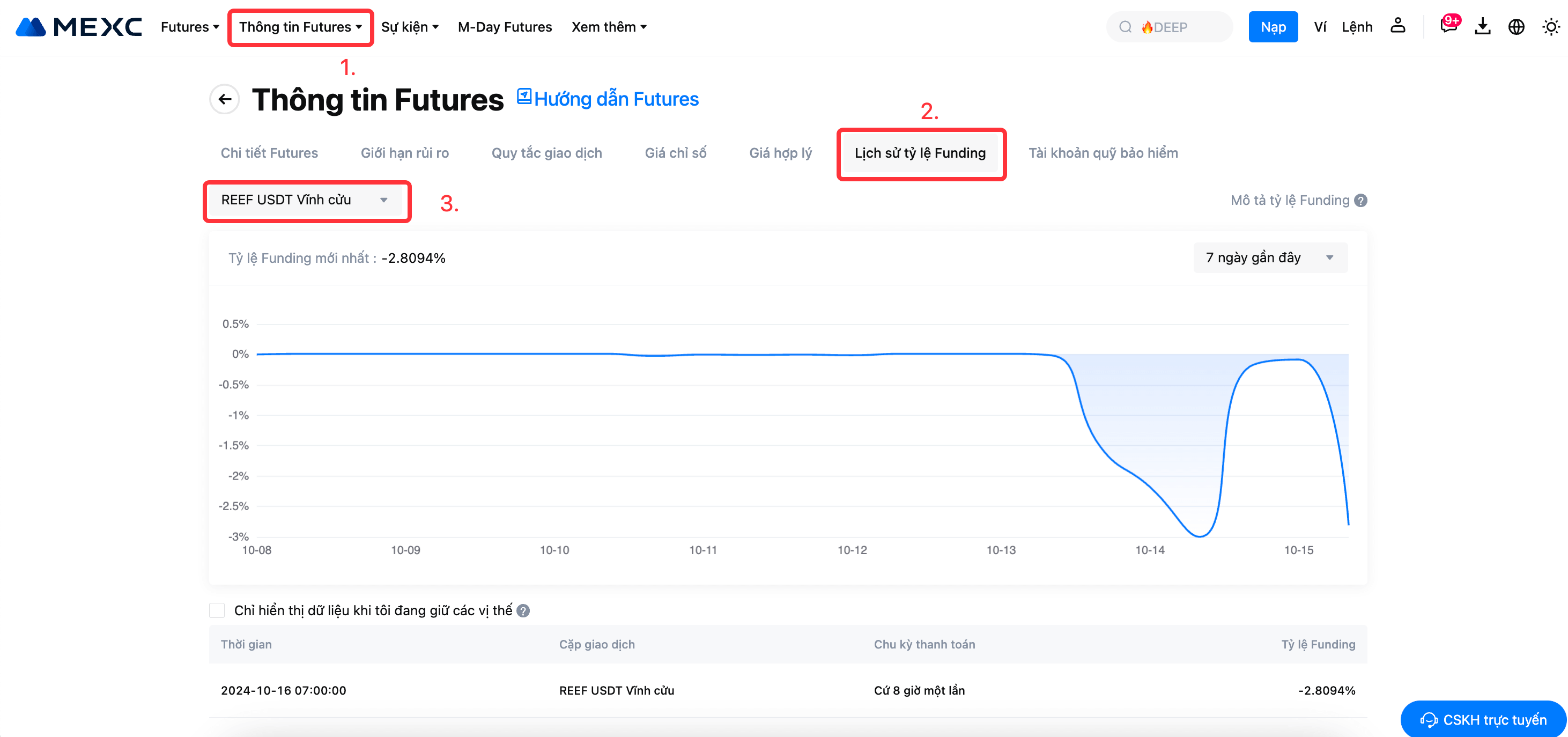Expand the Futures menu
This screenshot has height=737, width=1568.
click(x=189, y=27)
